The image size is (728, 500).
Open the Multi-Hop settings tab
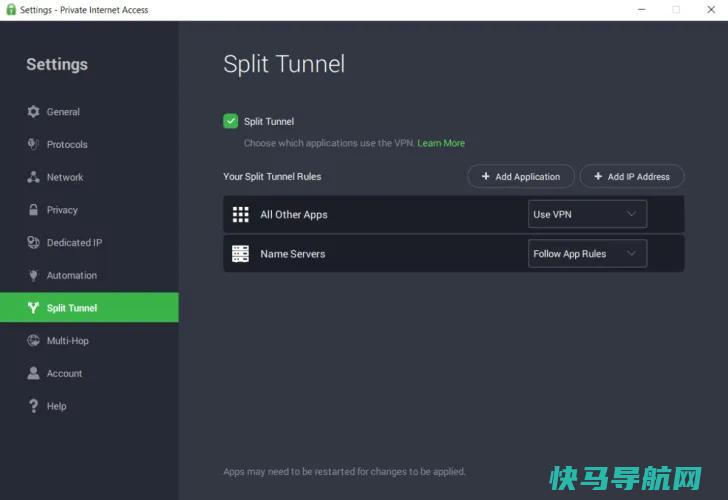pos(89,340)
